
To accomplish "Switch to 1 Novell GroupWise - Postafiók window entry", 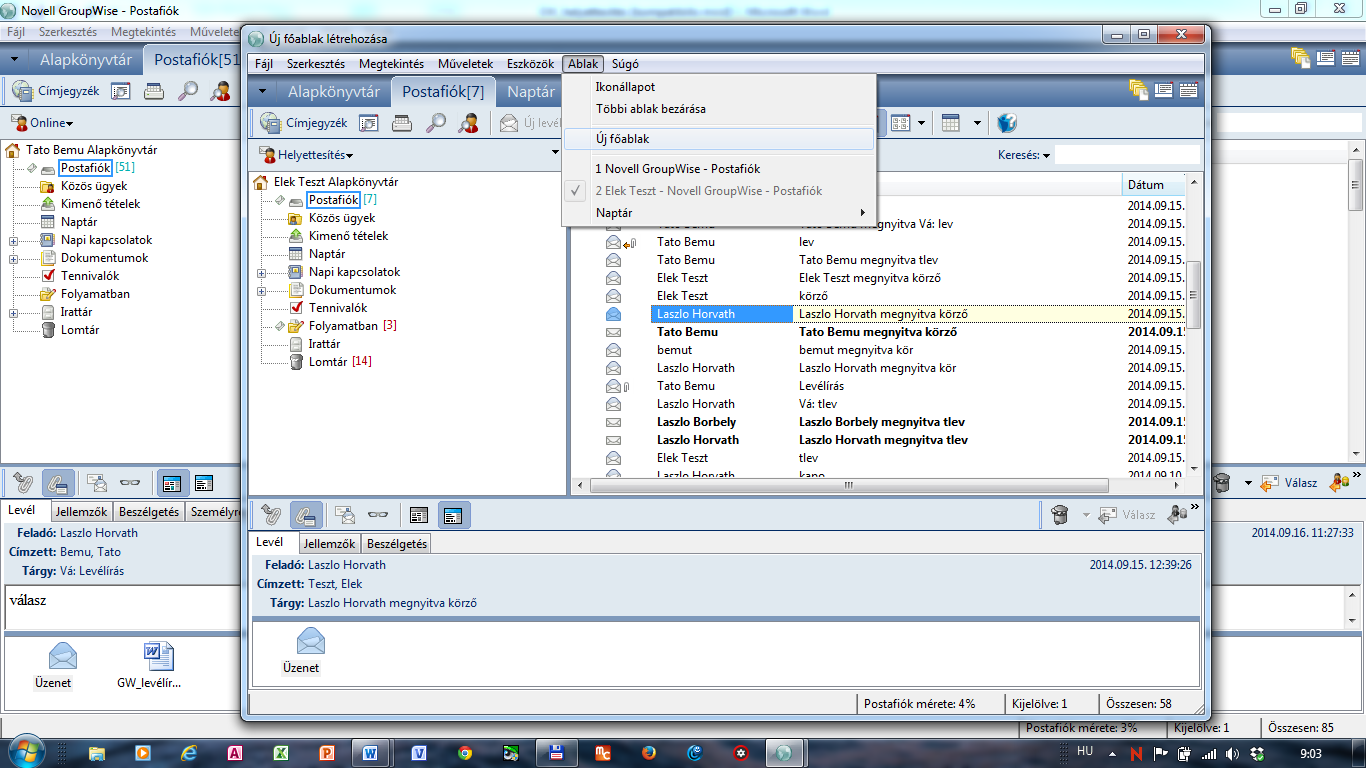I will point(719,169).
